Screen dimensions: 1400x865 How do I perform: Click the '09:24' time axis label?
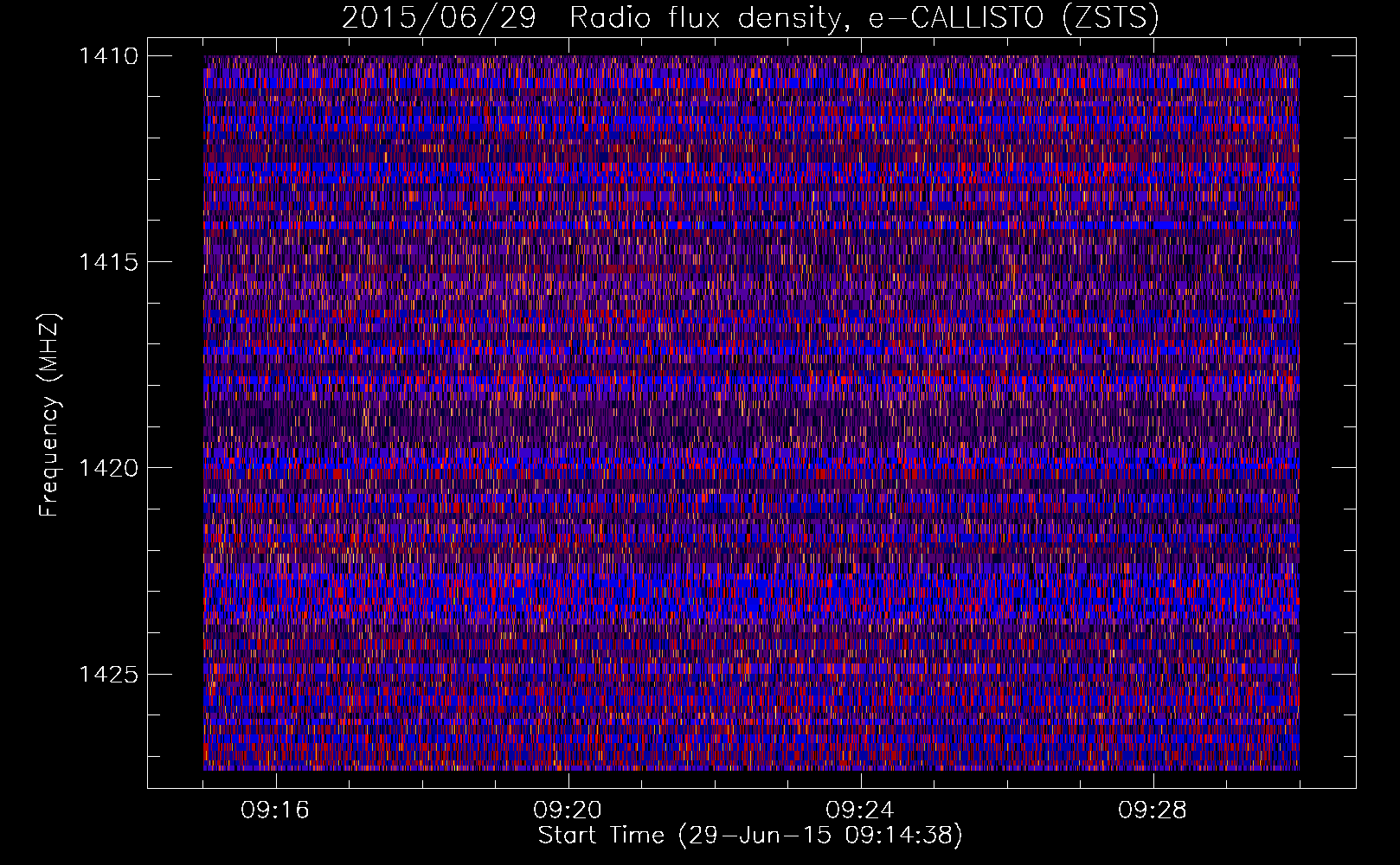[860, 811]
